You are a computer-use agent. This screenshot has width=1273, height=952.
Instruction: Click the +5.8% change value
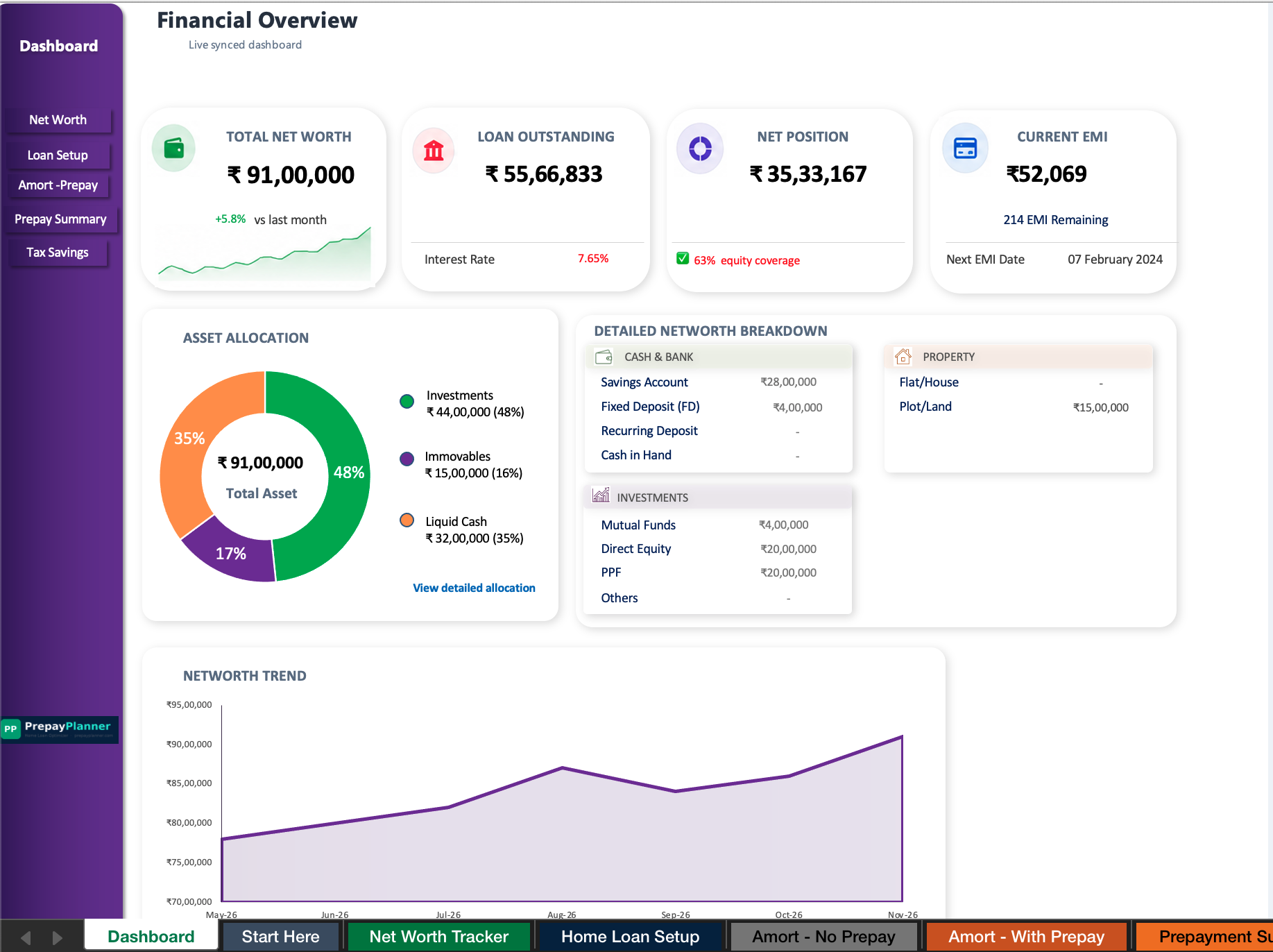point(230,219)
